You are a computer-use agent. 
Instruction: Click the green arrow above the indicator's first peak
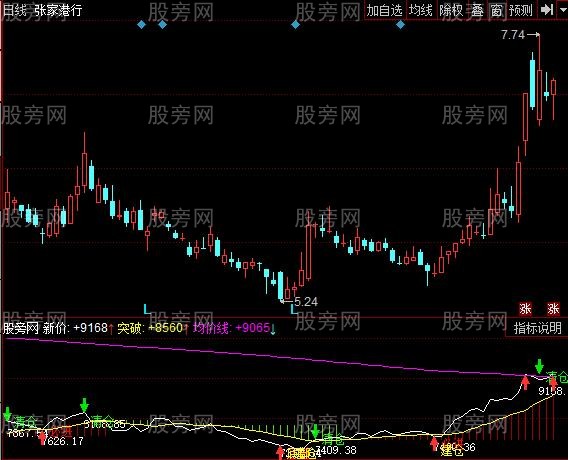[84, 405]
